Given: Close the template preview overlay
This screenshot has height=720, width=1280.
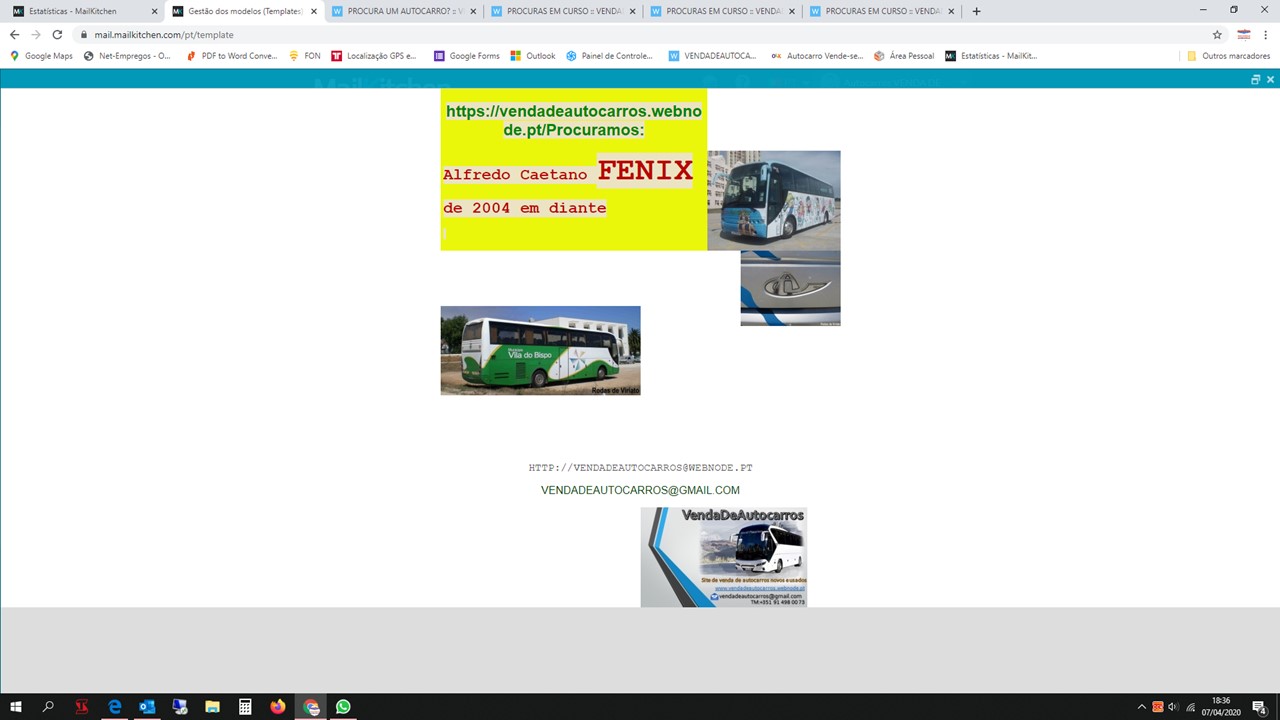Looking at the screenshot, I should (x=1270, y=80).
